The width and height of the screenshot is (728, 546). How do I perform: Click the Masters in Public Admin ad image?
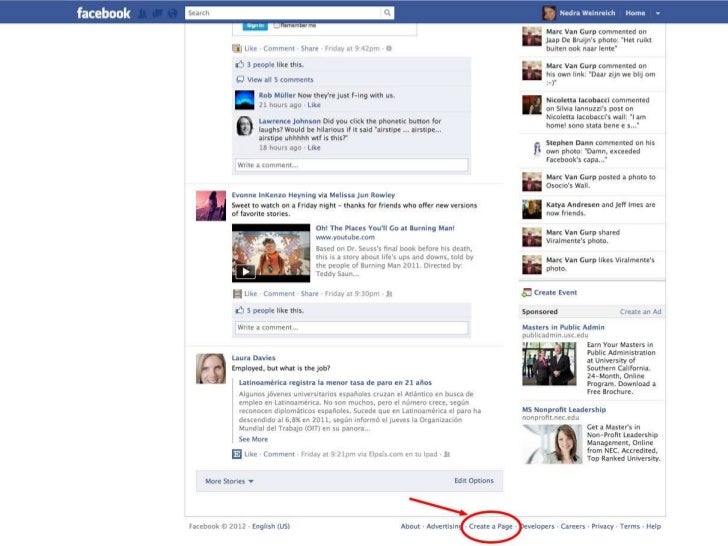[549, 364]
